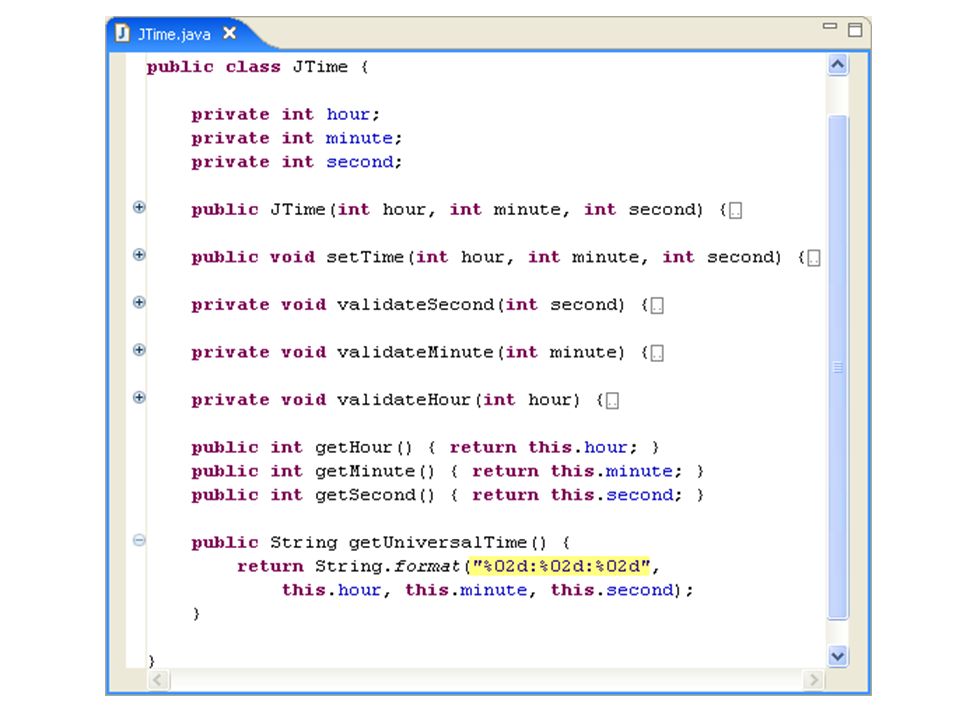The height and width of the screenshot is (720, 960).
Task: Click 'this.hour' in the getHour return statement
Action: [577, 447]
